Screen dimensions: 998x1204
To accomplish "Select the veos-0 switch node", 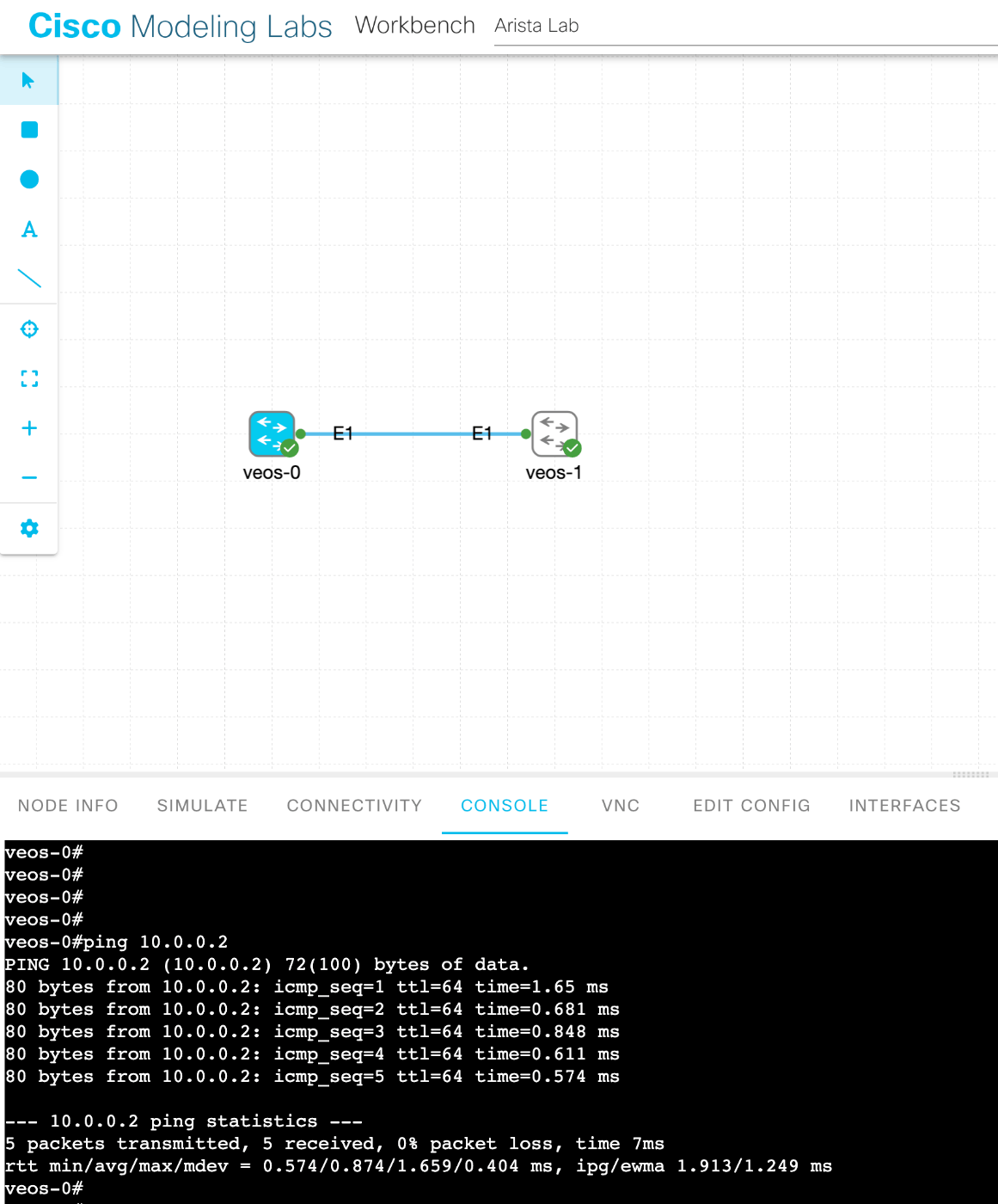I will coord(272,433).
